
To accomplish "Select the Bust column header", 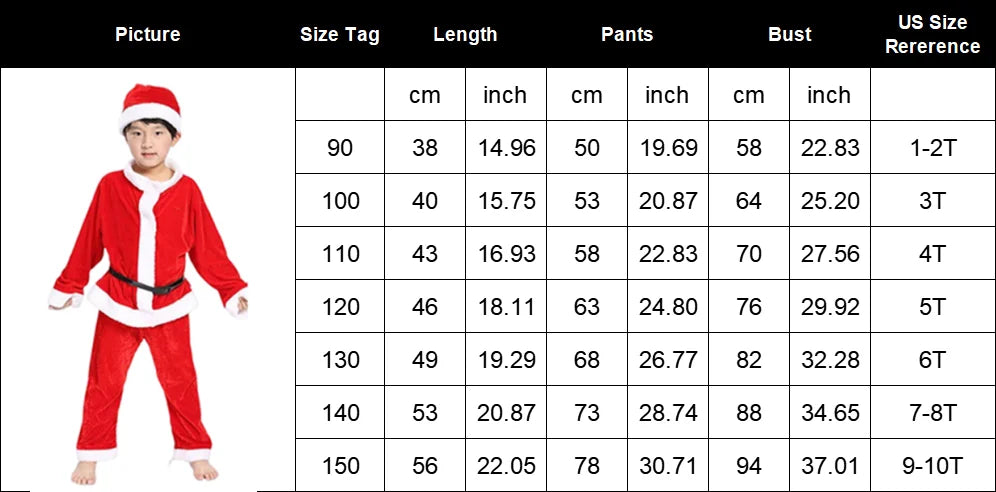I will pos(790,34).
